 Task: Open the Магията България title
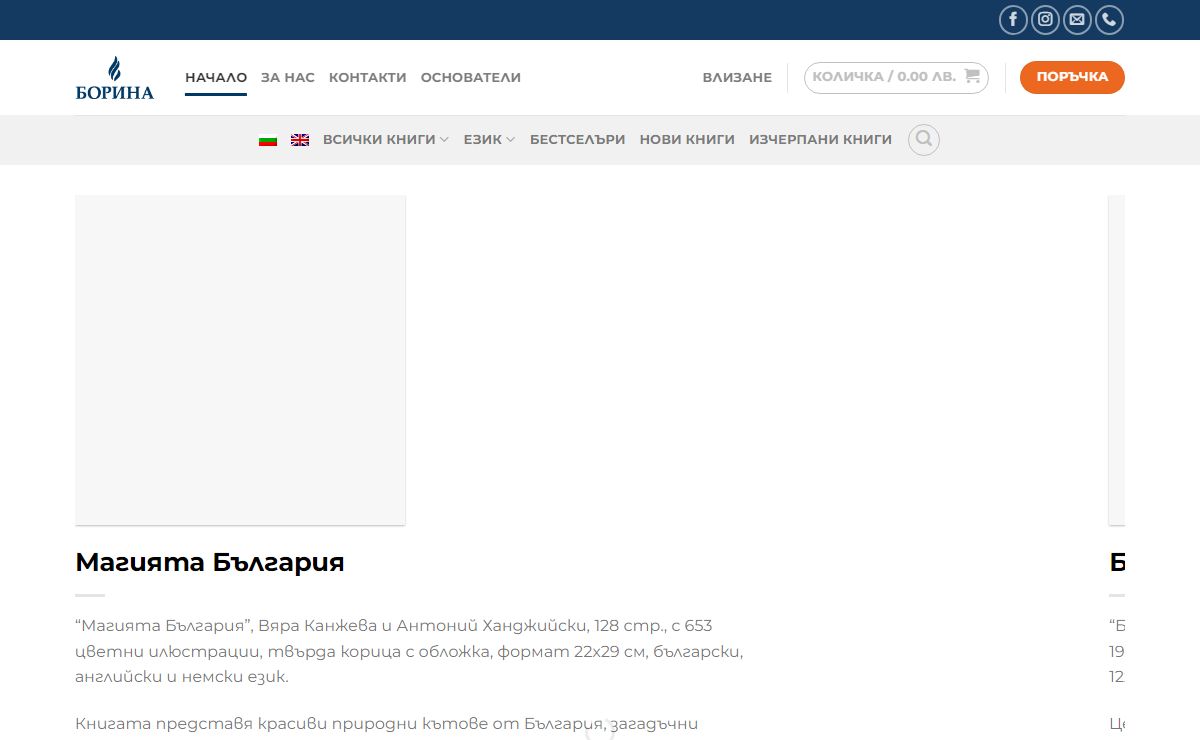point(210,562)
